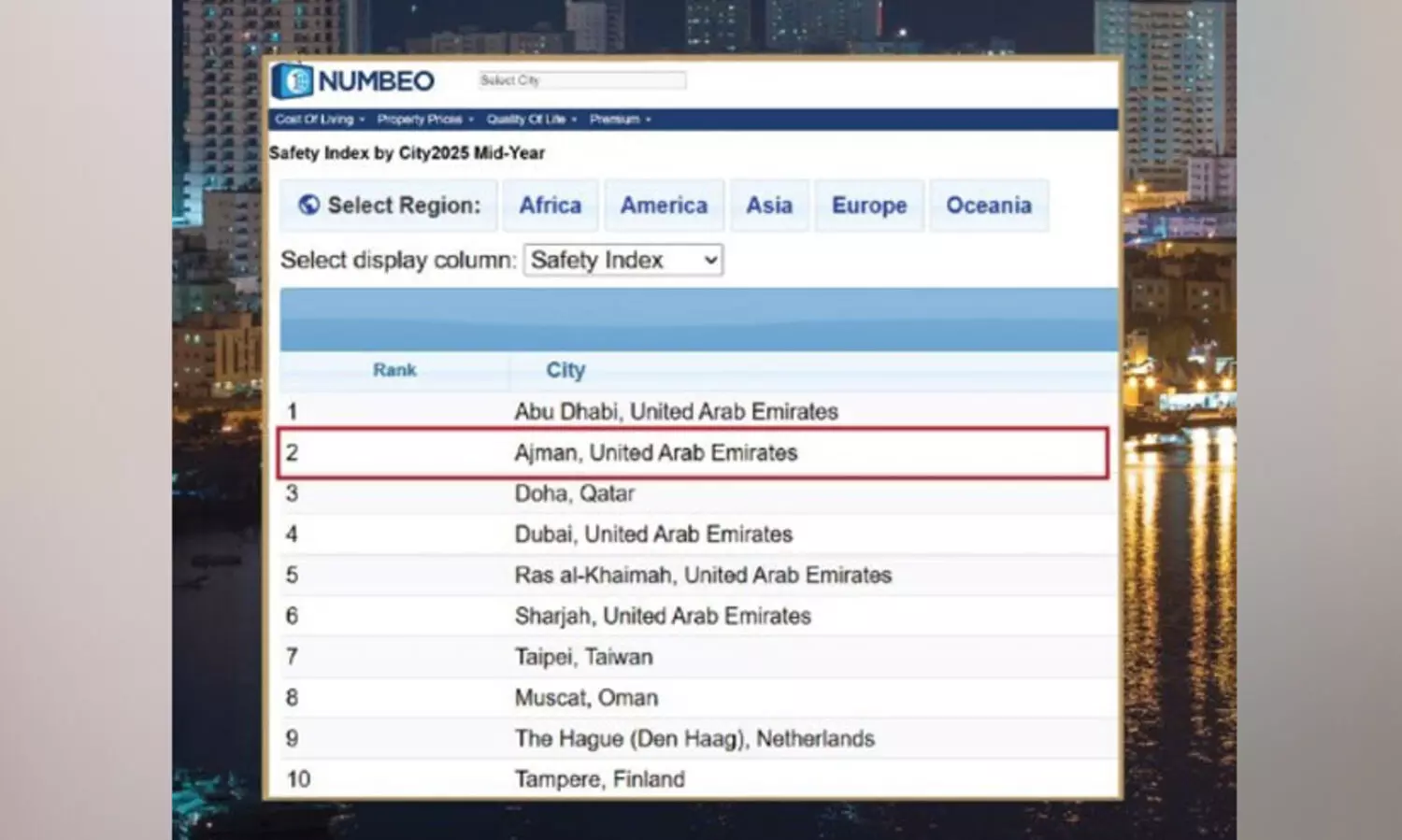This screenshot has width=1402, height=840.
Task: Open the Cost Of Living menu
Action: coord(319,120)
